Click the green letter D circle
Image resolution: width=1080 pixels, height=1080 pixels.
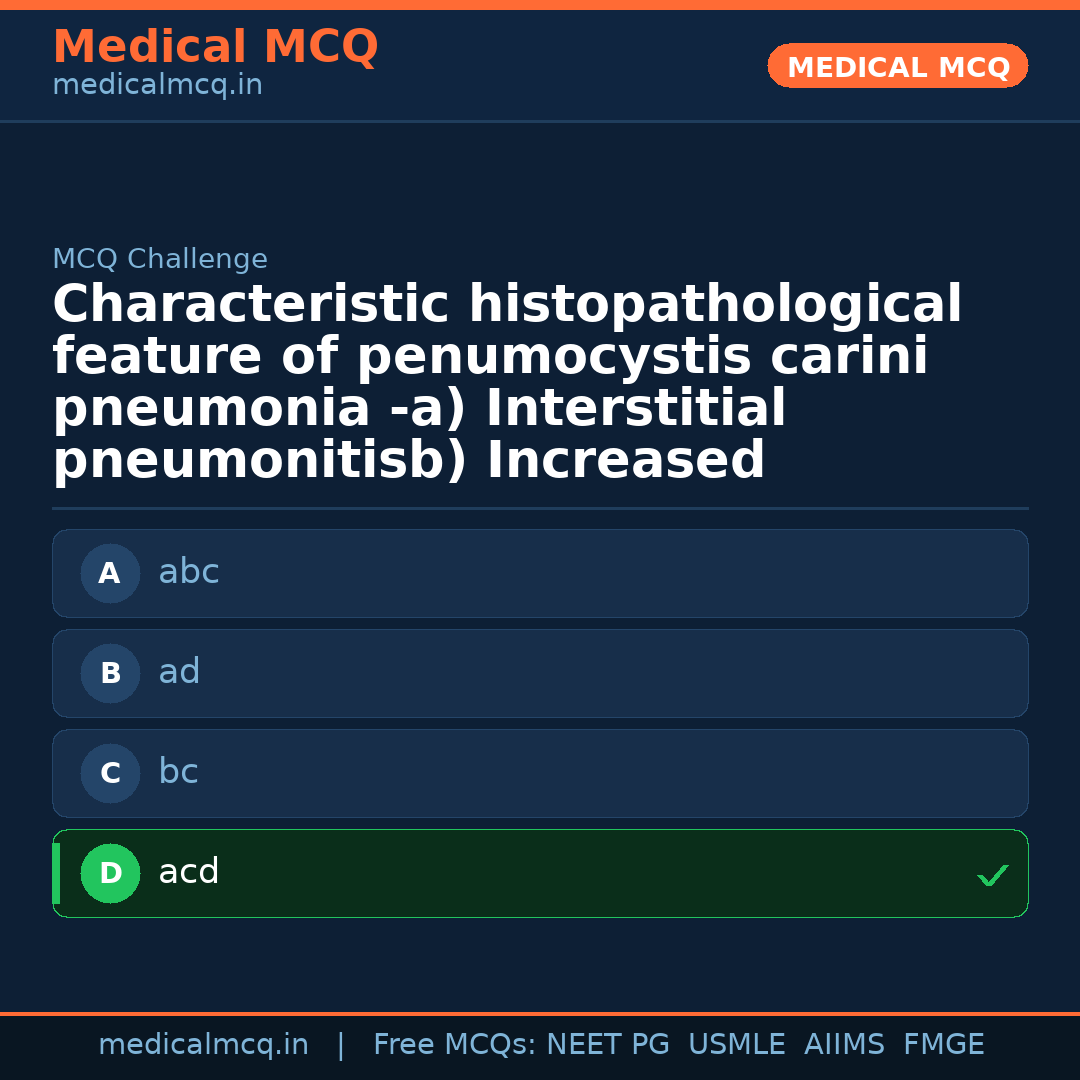point(110,873)
